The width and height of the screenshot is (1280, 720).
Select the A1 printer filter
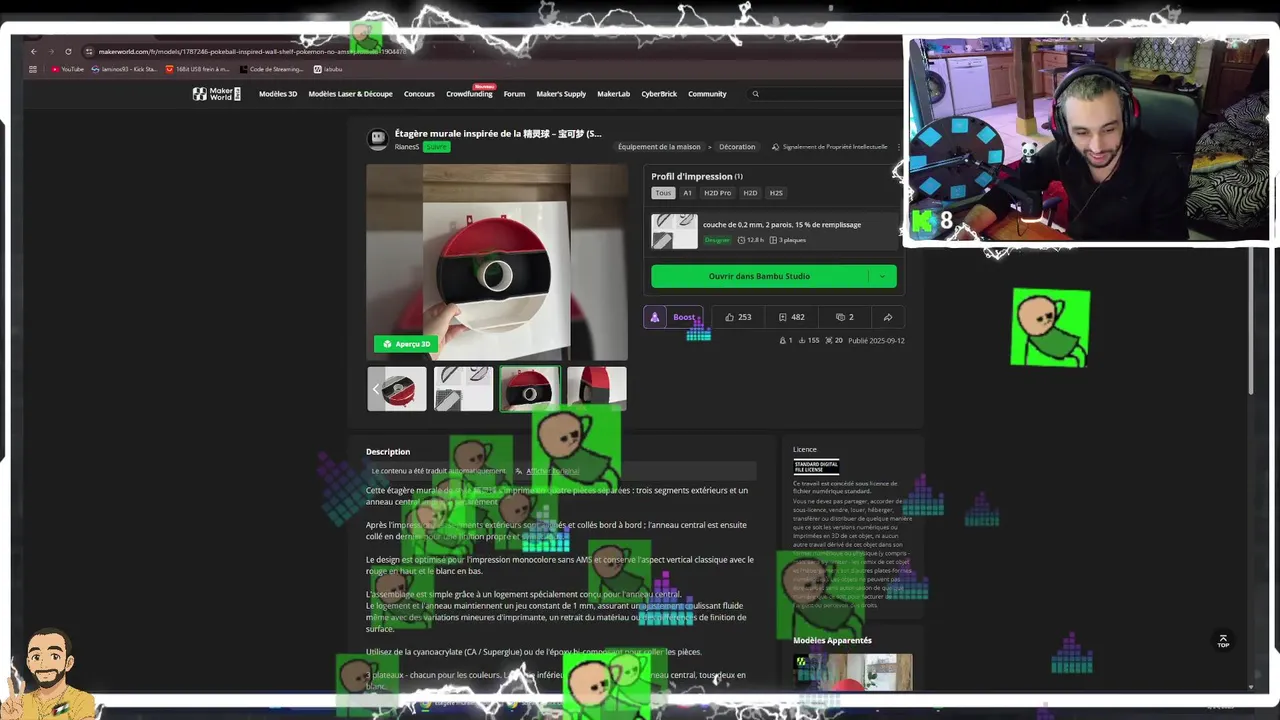click(x=687, y=193)
